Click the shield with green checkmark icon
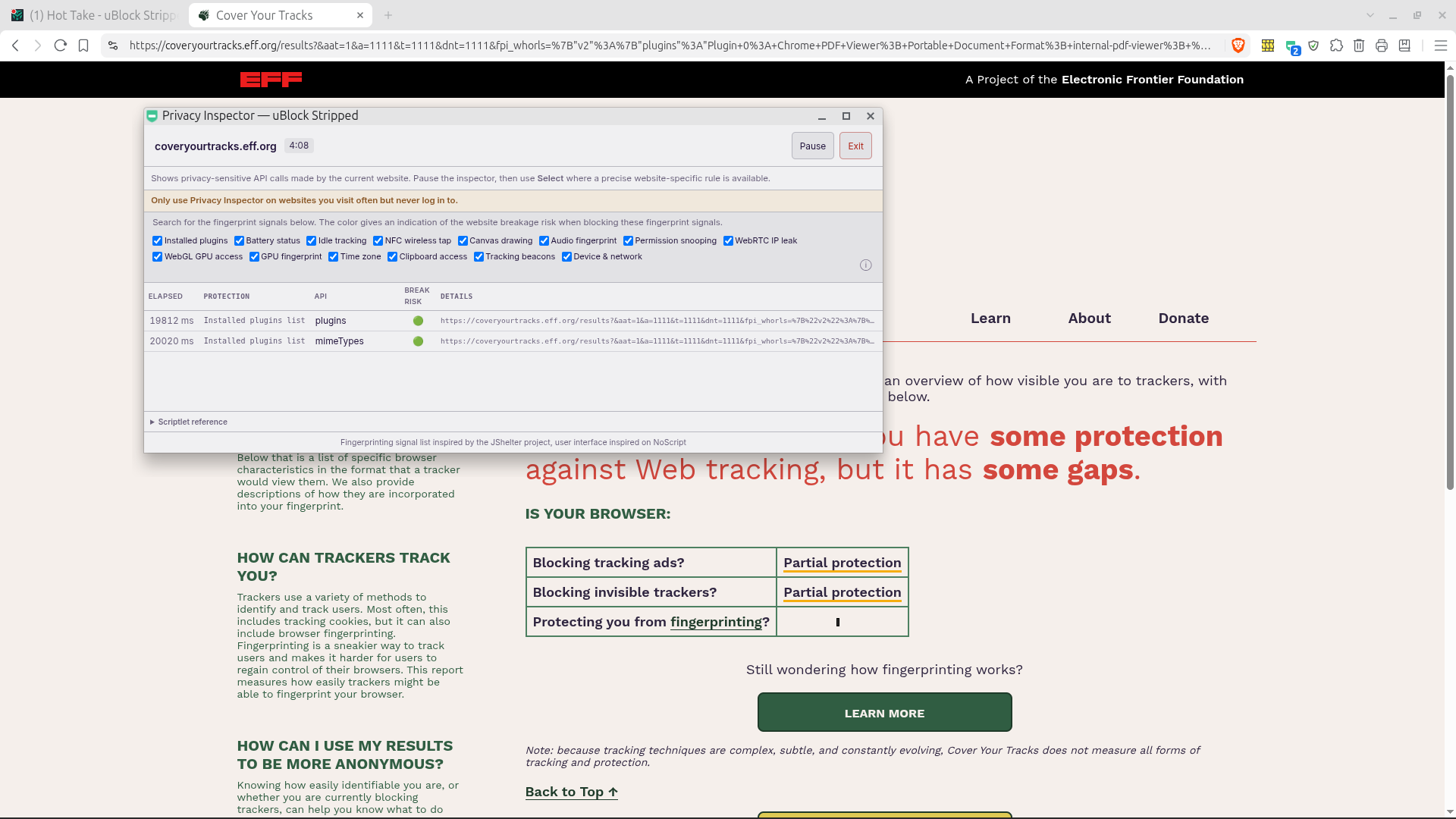This screenshot has width=1456, height=819. click(1313, 45)
